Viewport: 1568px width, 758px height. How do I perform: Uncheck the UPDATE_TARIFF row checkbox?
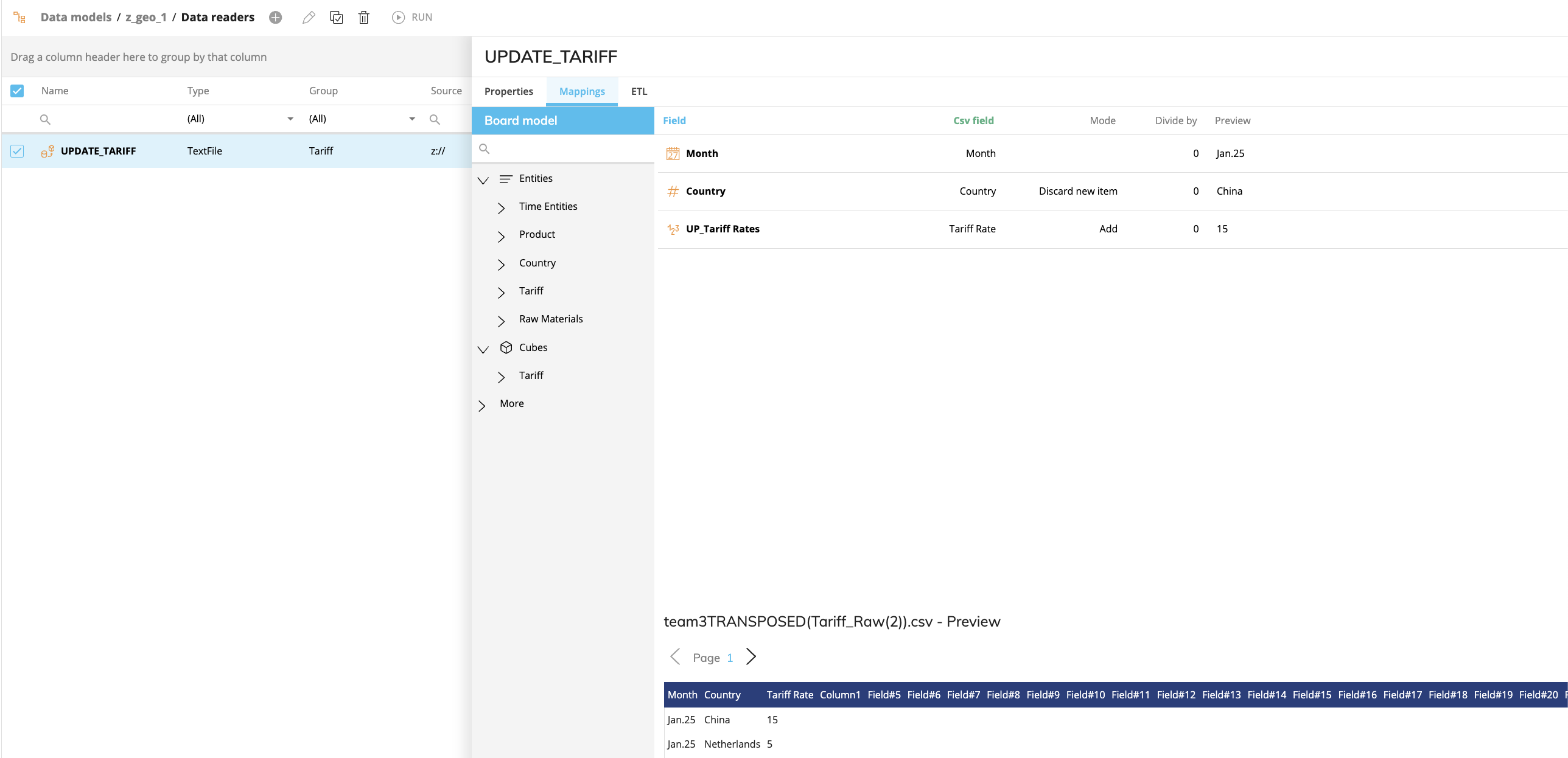coord(17,151)
